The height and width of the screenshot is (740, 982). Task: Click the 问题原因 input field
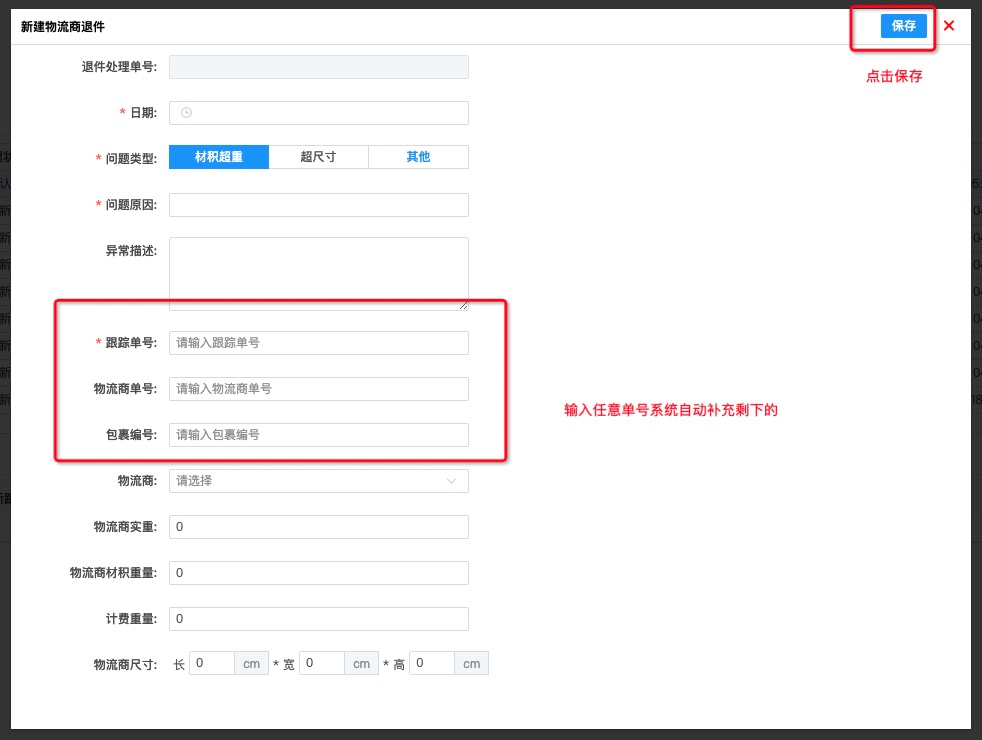[319, 205]
